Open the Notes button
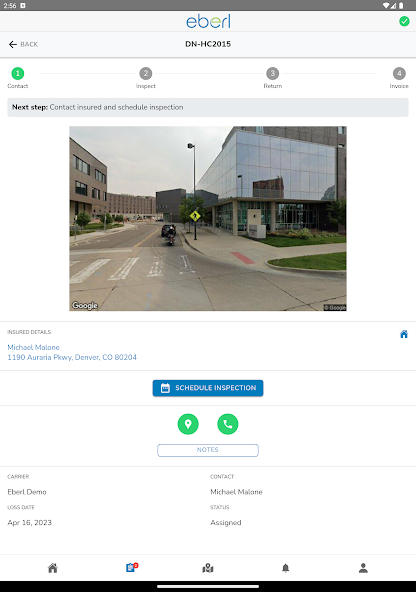This screenshot has height=592, width=416. [x=208, y=450]
